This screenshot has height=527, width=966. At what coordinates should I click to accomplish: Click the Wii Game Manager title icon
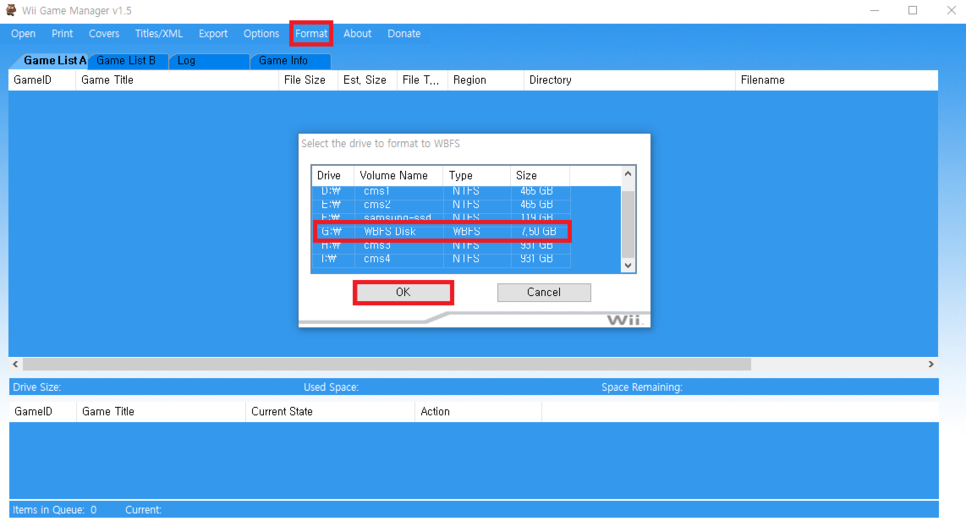(x=11, y=10)
